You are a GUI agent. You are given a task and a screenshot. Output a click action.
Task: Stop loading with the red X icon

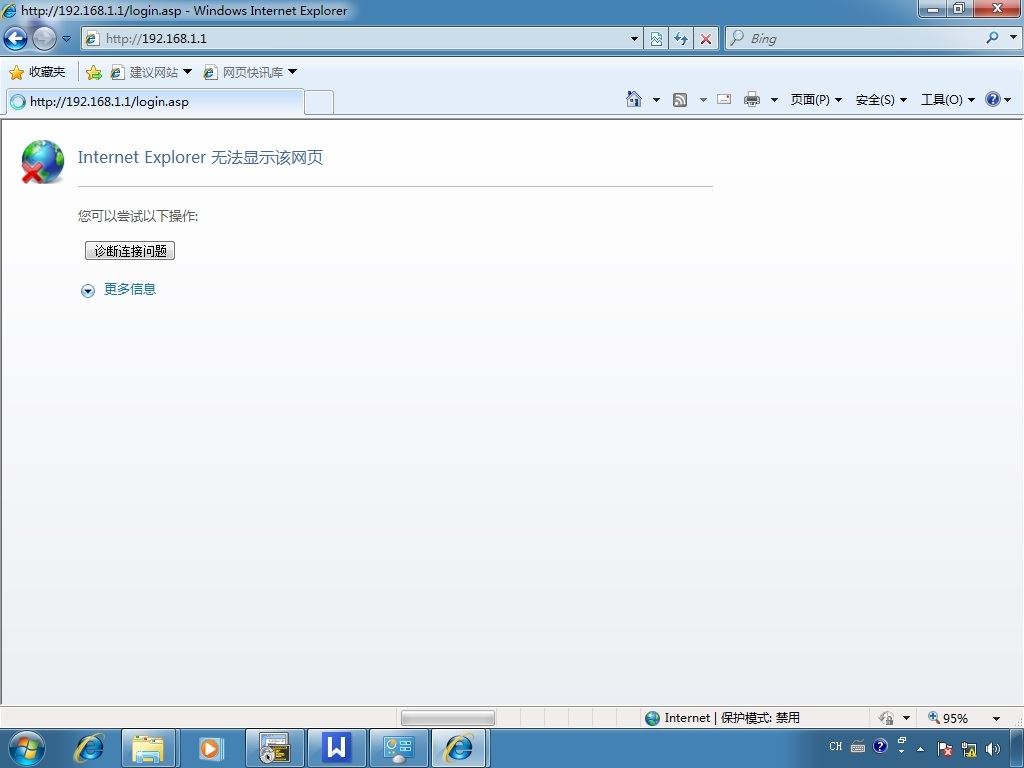pos(706,39)
